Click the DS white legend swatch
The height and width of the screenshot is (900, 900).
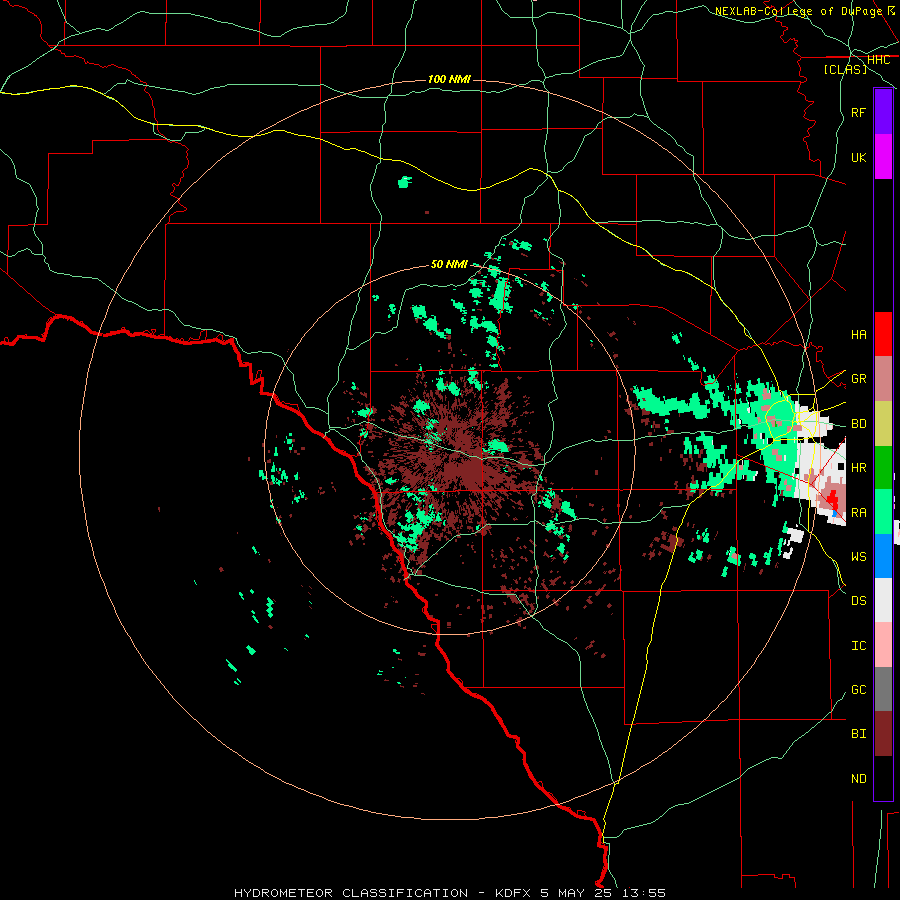pos(883,600)
